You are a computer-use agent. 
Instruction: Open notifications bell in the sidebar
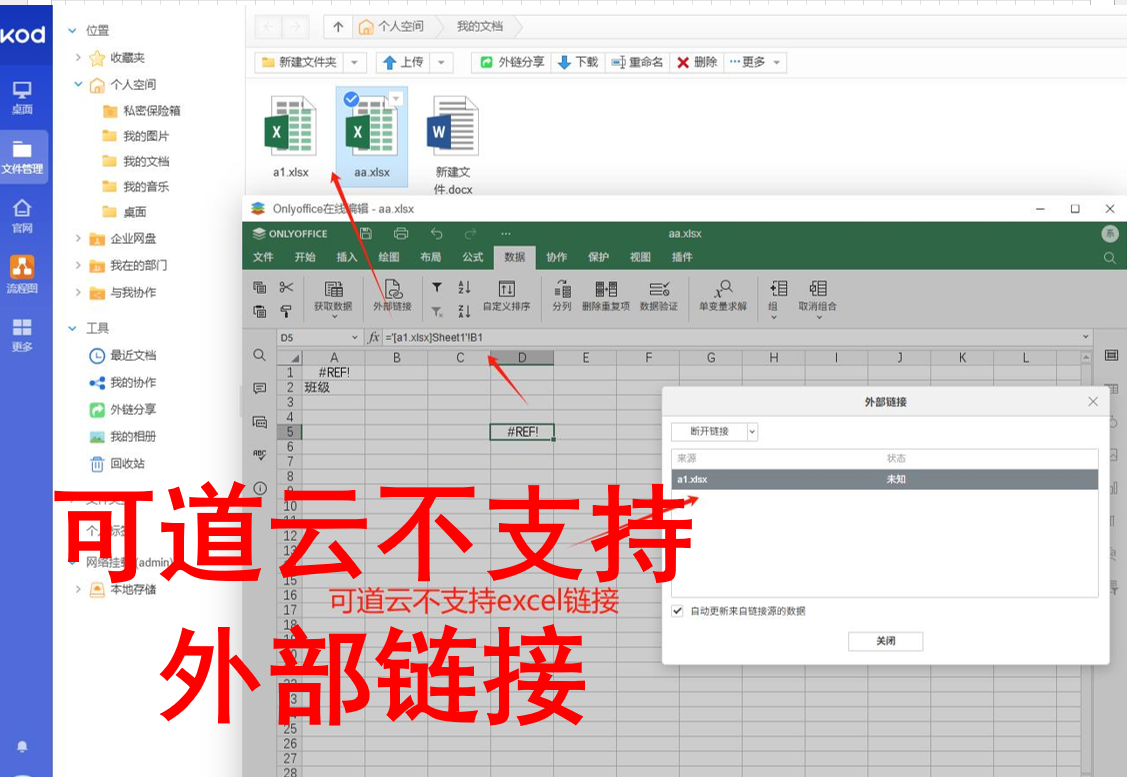[x=22, y=746]
